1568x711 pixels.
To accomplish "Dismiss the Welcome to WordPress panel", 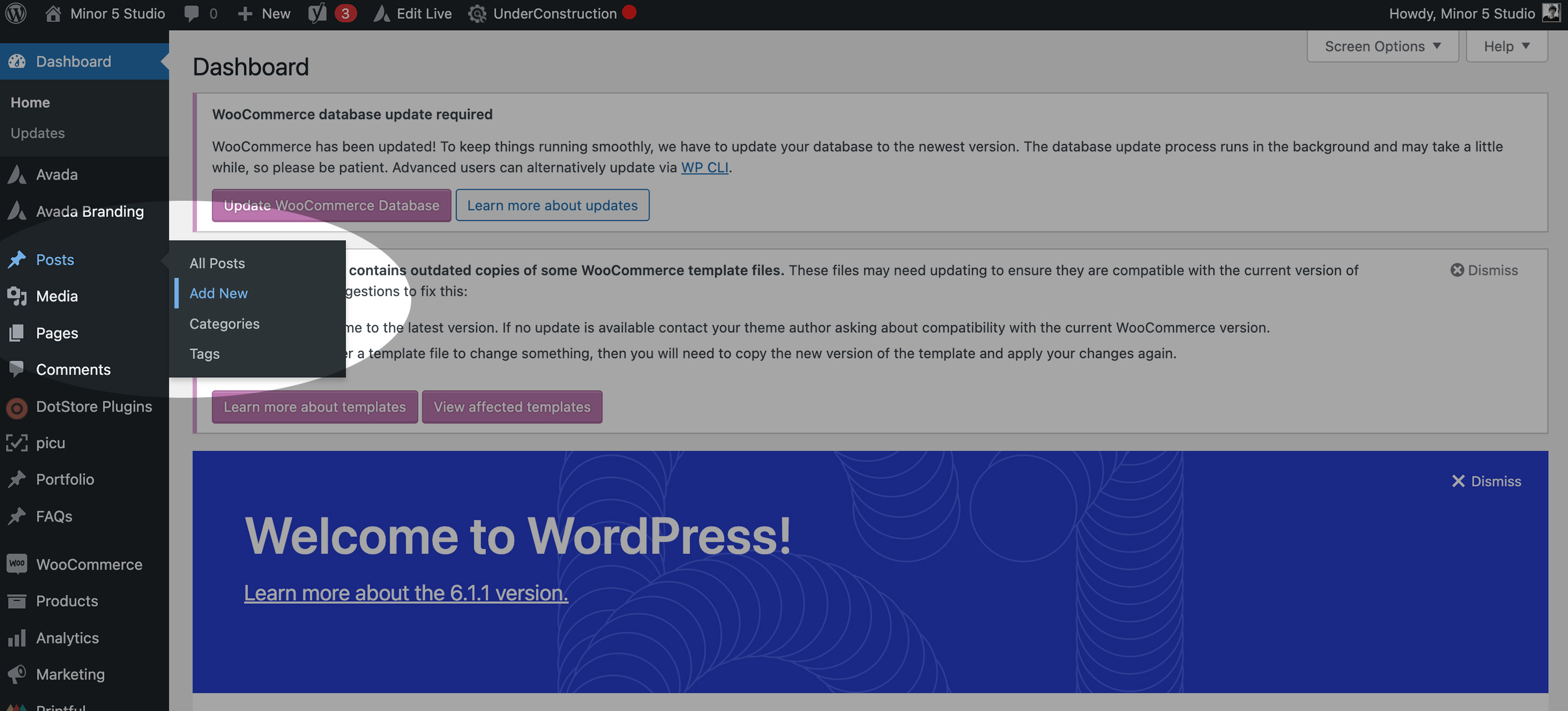I will pos(1486,481).
